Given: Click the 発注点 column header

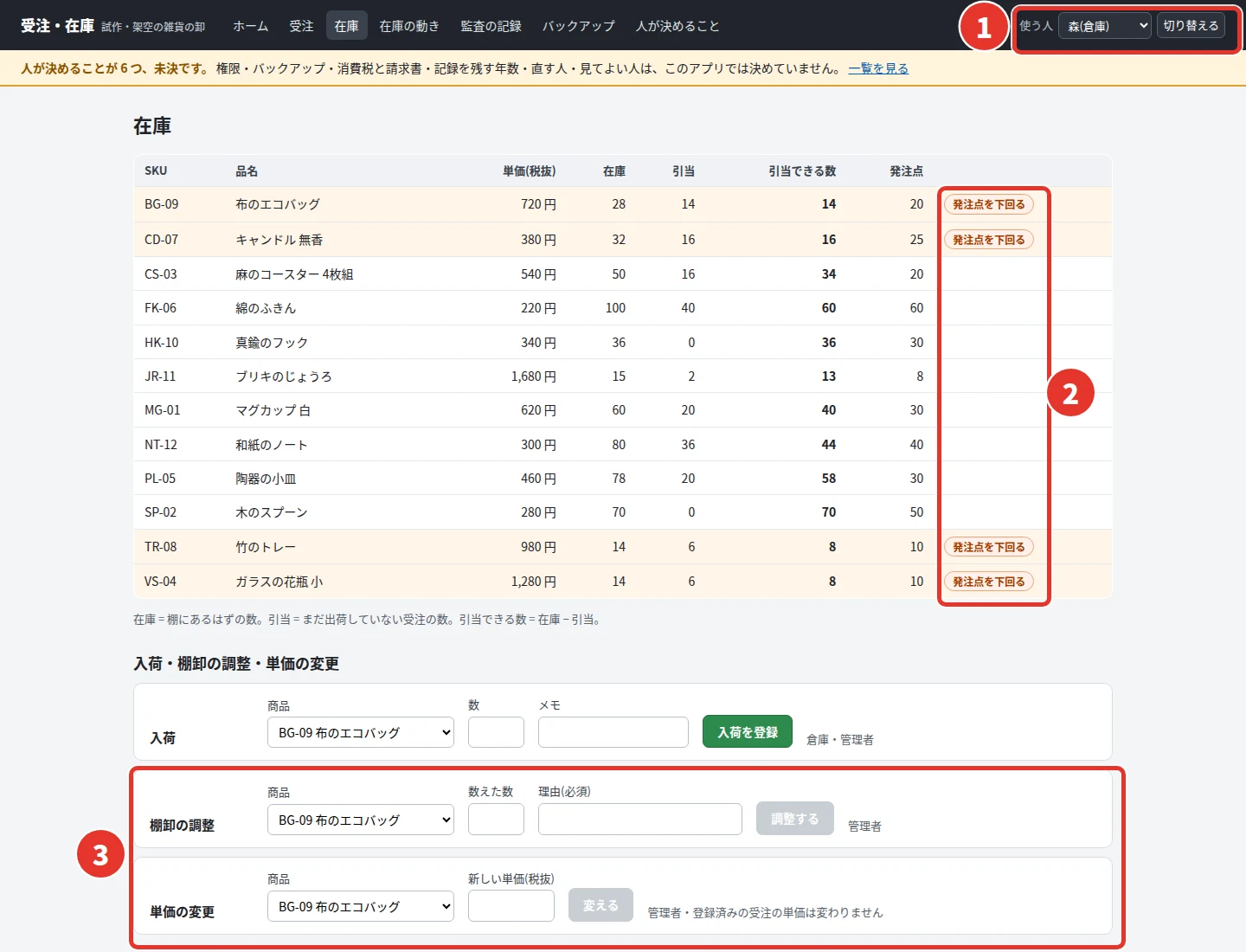Looking at the screenshot, I should [907, 171].
